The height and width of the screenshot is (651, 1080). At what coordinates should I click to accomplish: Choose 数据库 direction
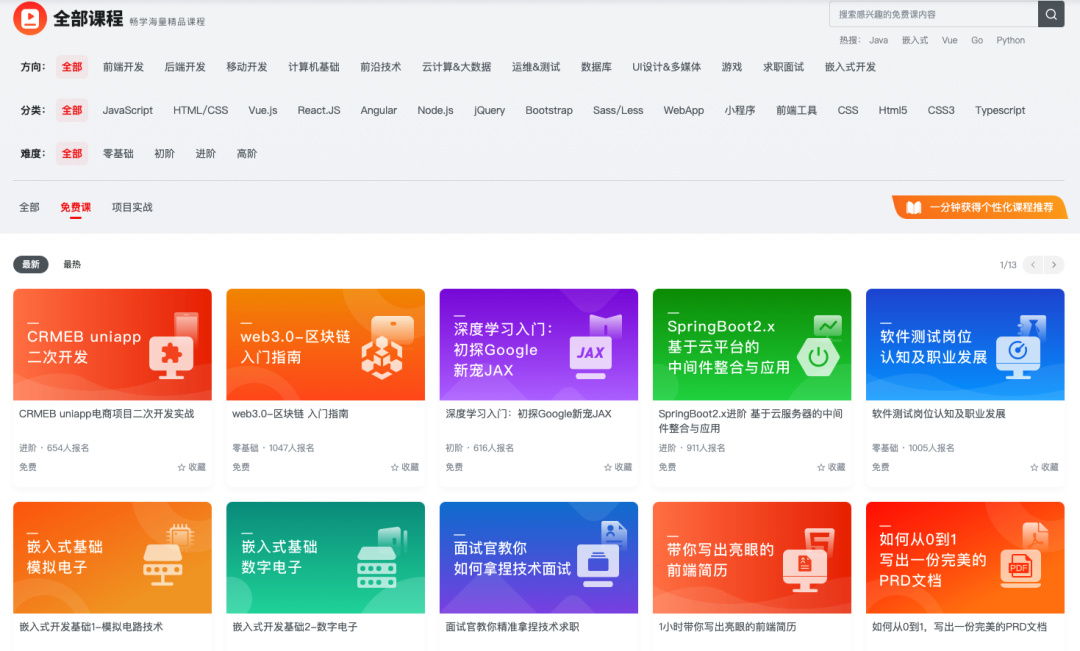[596, 67]
